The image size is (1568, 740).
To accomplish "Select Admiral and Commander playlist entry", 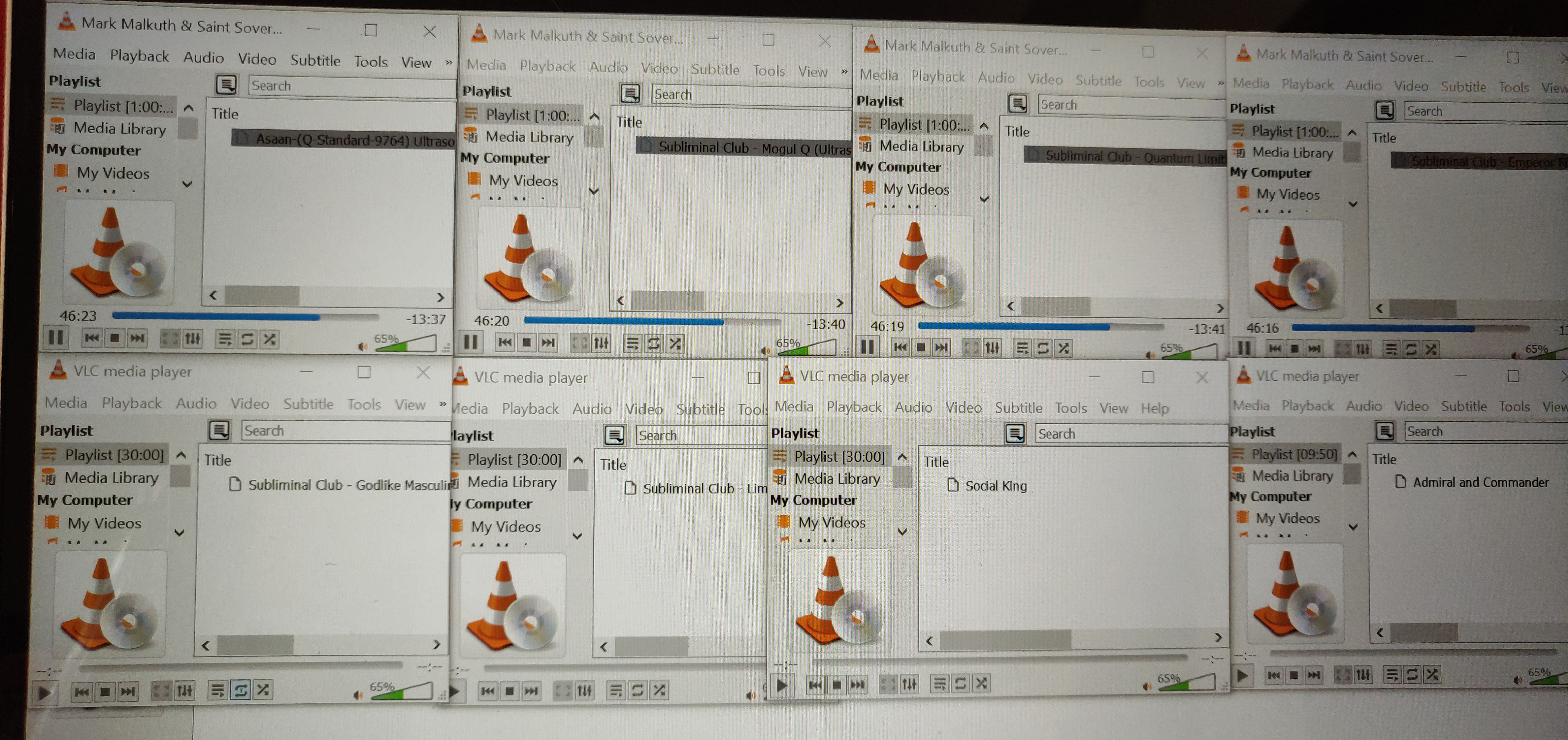I will click(1472, 482).
